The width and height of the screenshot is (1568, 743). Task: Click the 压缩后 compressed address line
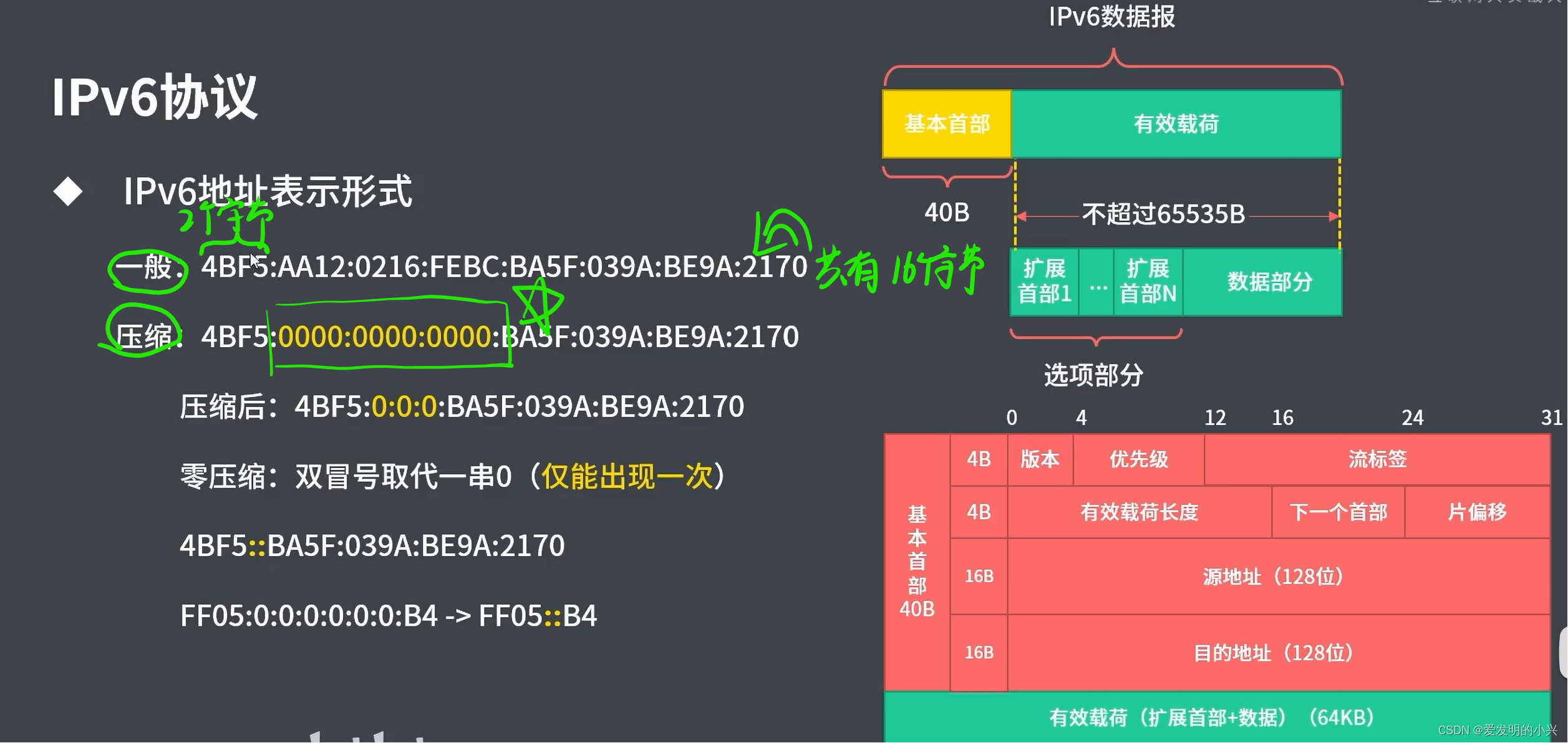click(x=462, y=406)
